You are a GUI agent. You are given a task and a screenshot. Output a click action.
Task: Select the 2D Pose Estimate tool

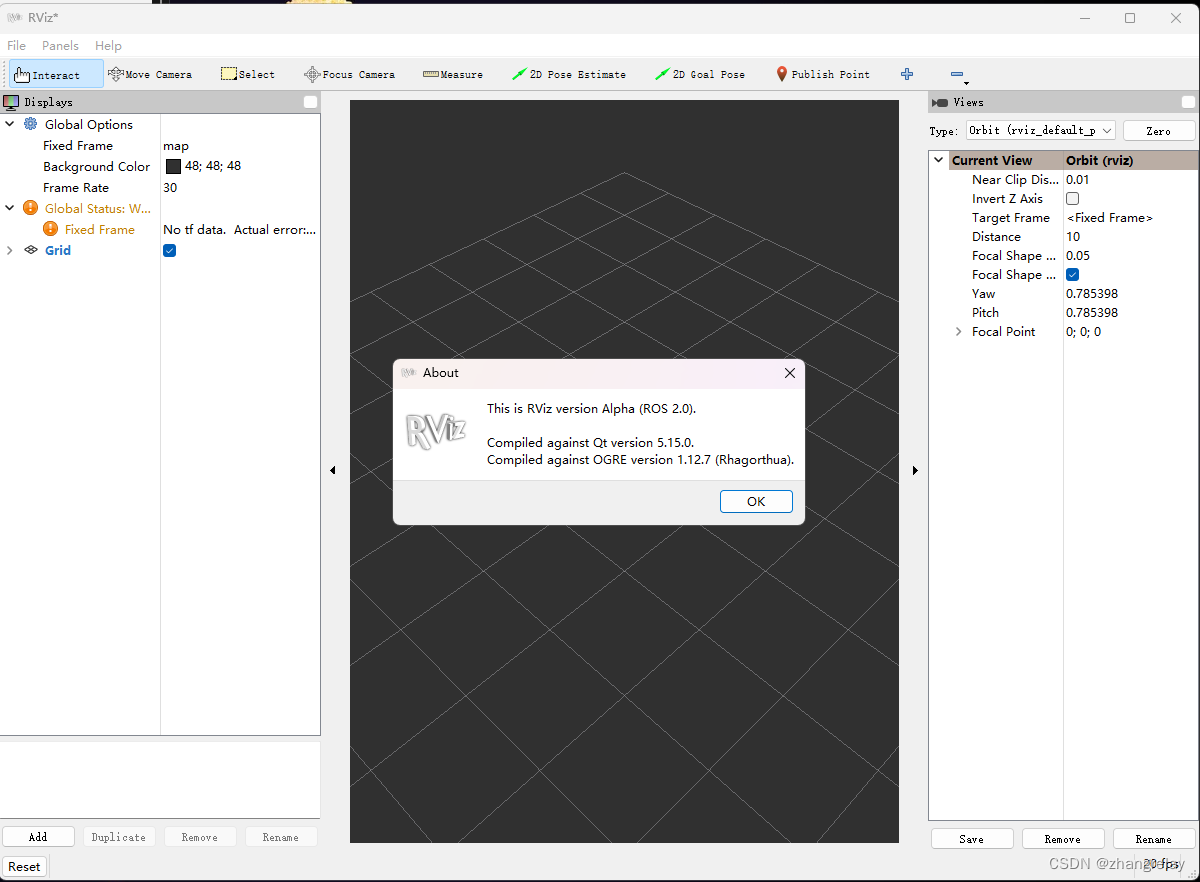click(569, 74)
